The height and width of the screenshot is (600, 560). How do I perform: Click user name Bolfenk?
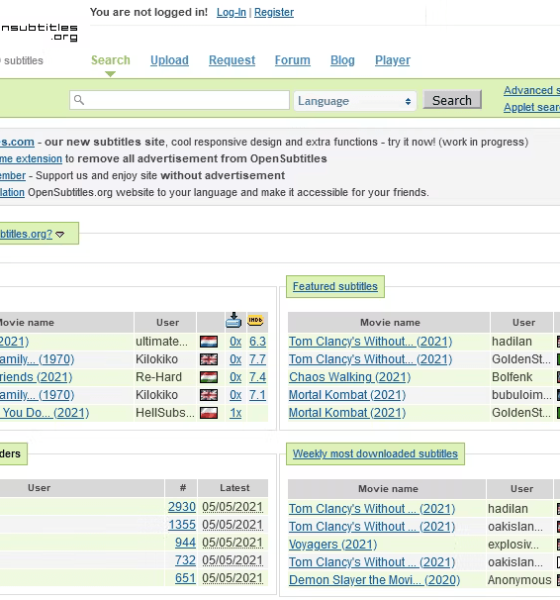pos(512,377)
